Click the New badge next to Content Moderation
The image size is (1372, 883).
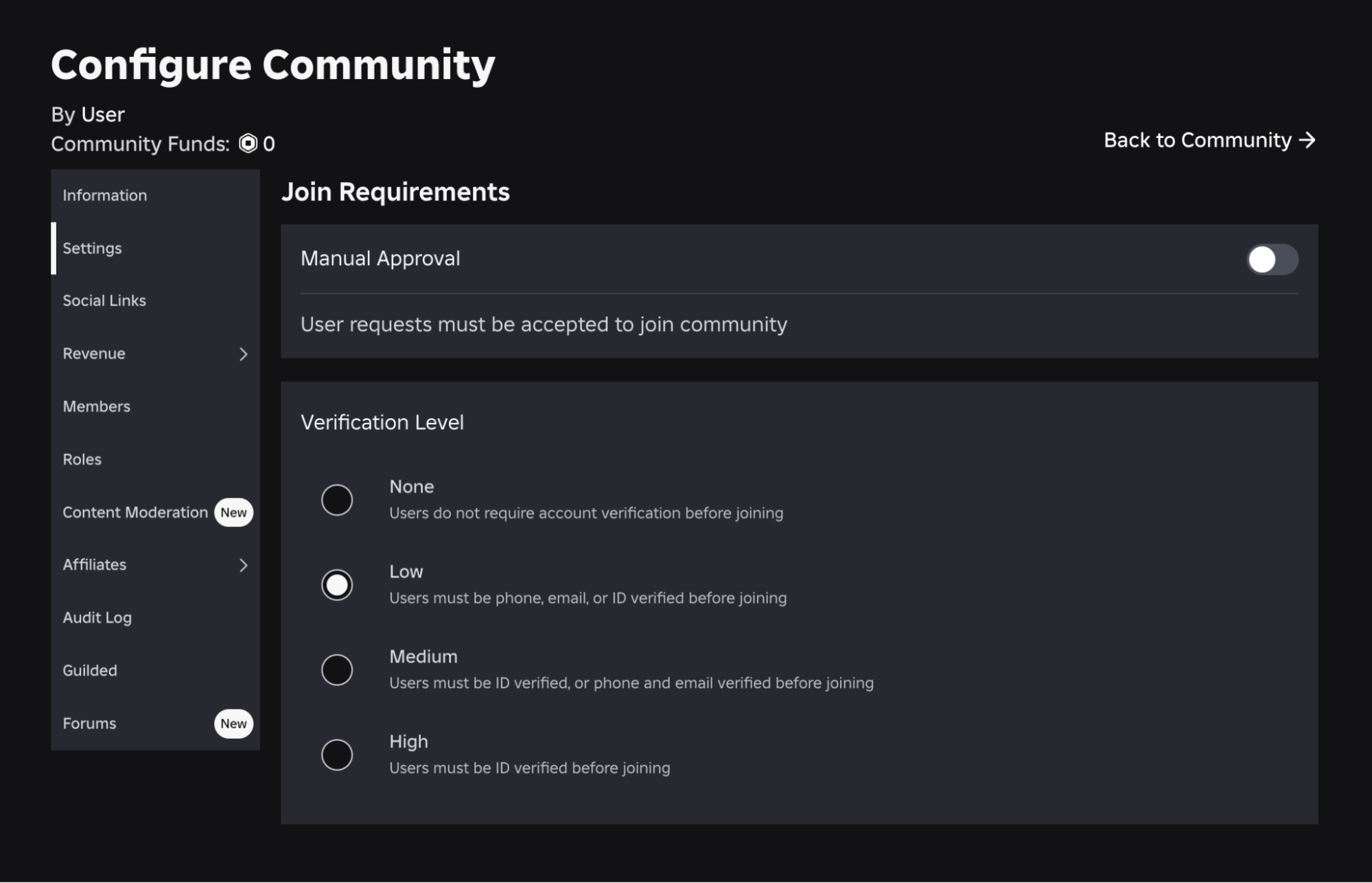pos(233,512)
